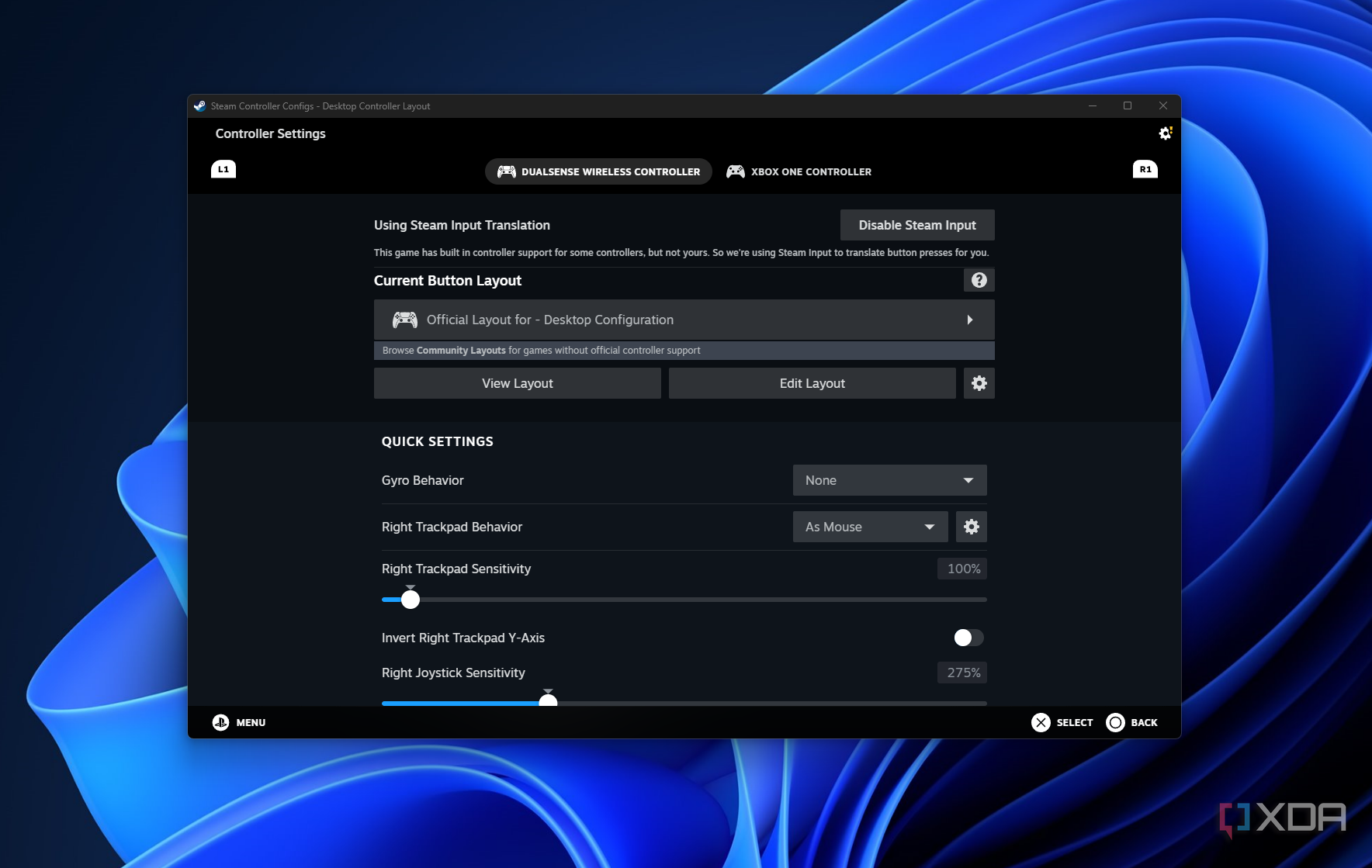Click Disable Steam Input button
Viewport: 1372px width, 868px height.
click(x=917, y=225)
